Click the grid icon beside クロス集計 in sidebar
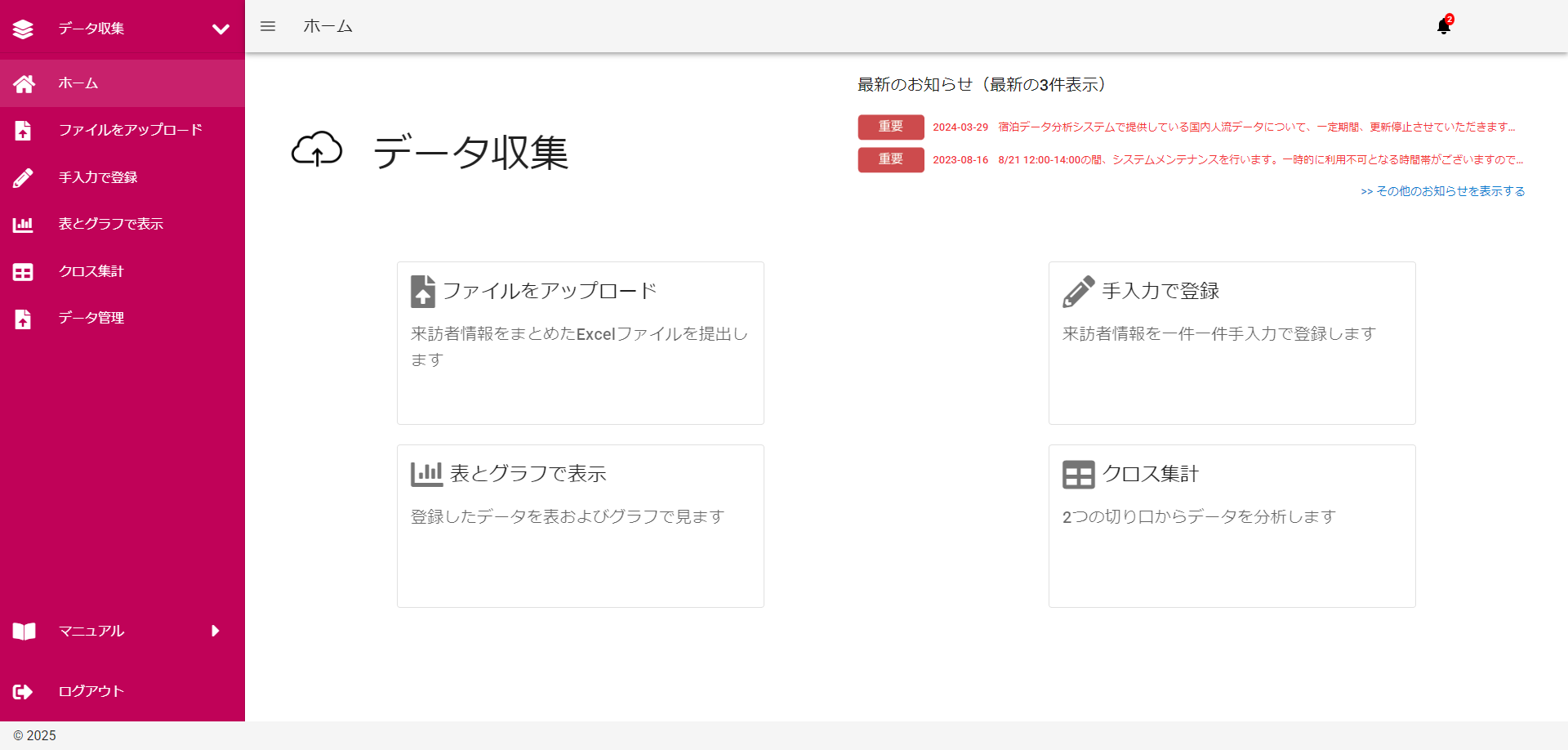Viewport: 1568px width, 750px height. tap(24, 271)
